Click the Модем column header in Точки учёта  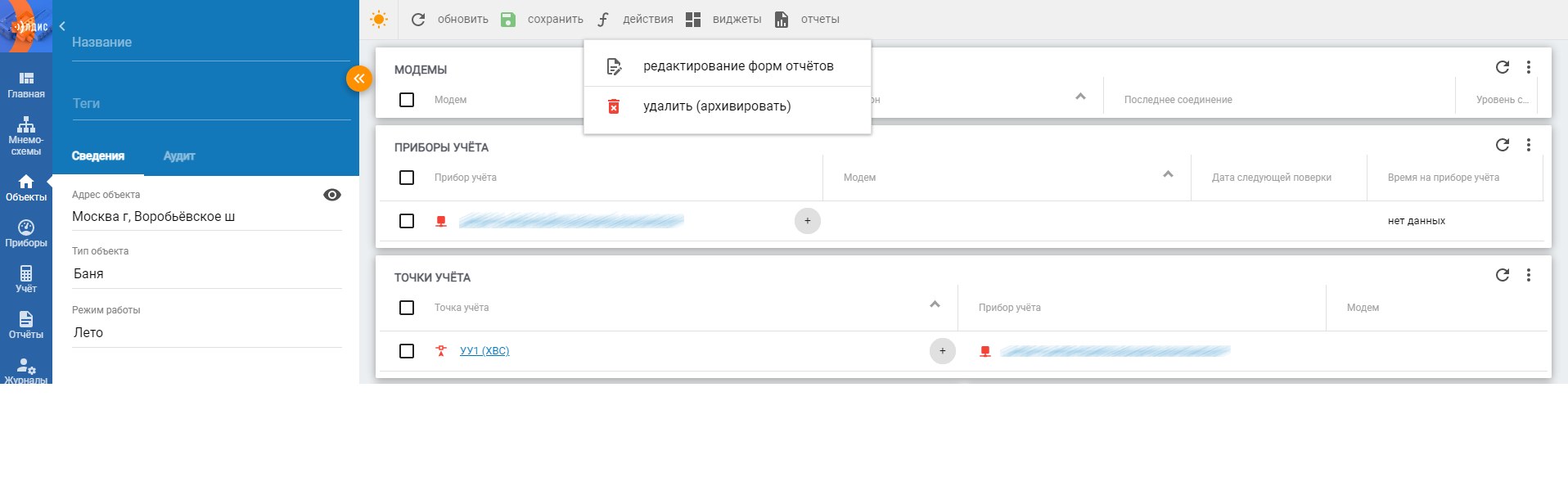(x=1363, y=308)
